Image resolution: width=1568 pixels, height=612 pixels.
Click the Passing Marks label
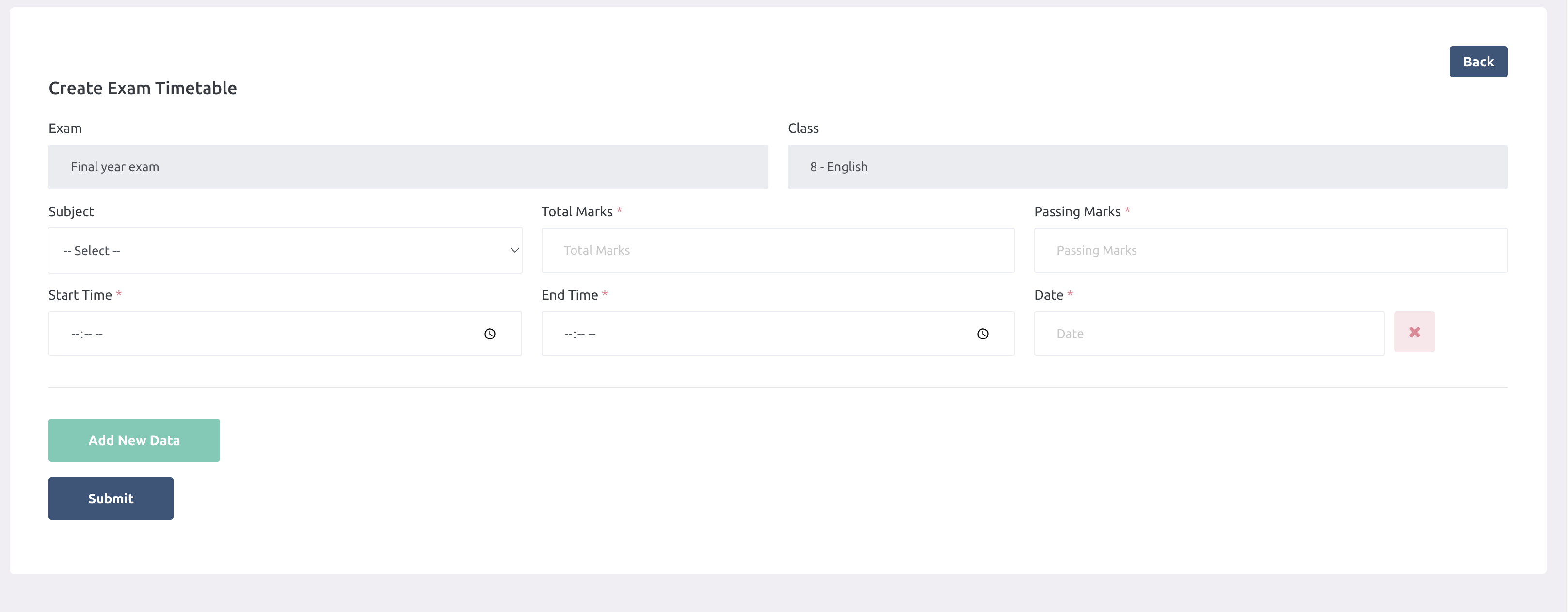(x=1077, y=211)
